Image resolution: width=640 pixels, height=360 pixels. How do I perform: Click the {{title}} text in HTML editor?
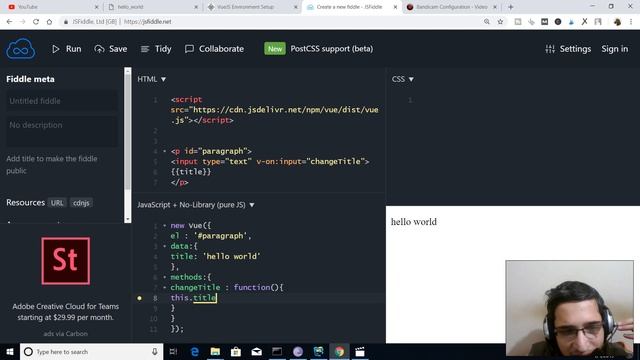(x=191, y=172)
